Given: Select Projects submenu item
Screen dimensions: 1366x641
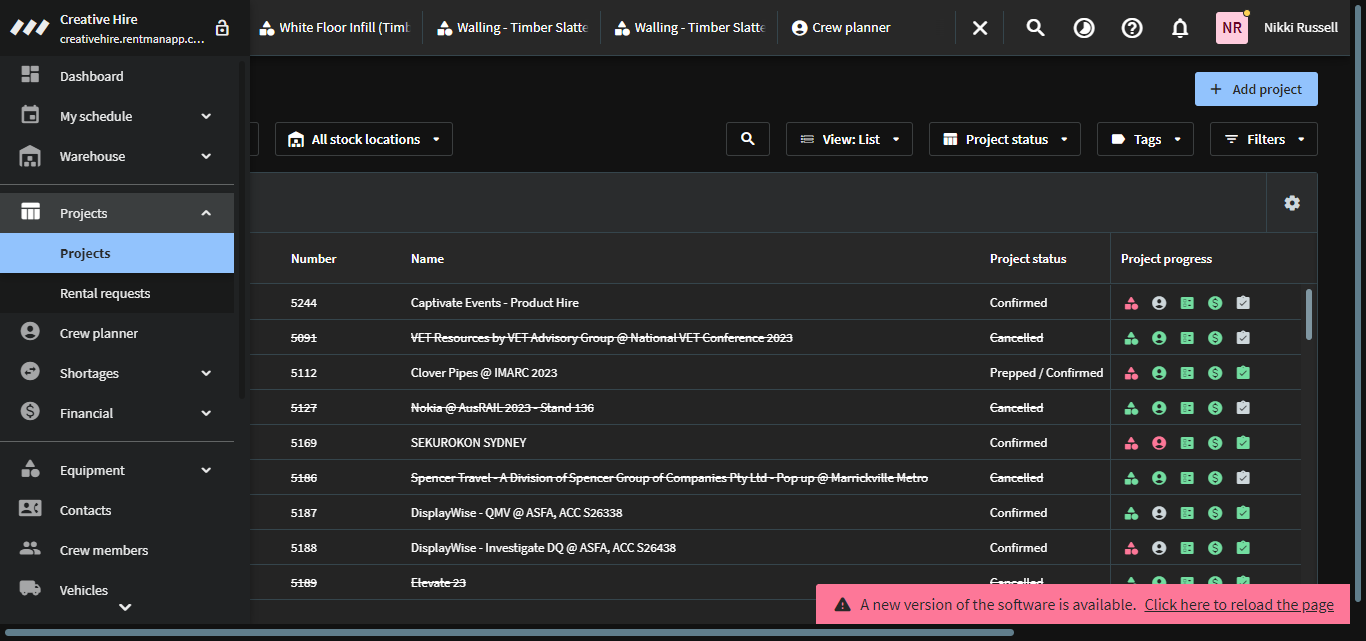Looking at the screenshot, I should (x=117, y=253).
